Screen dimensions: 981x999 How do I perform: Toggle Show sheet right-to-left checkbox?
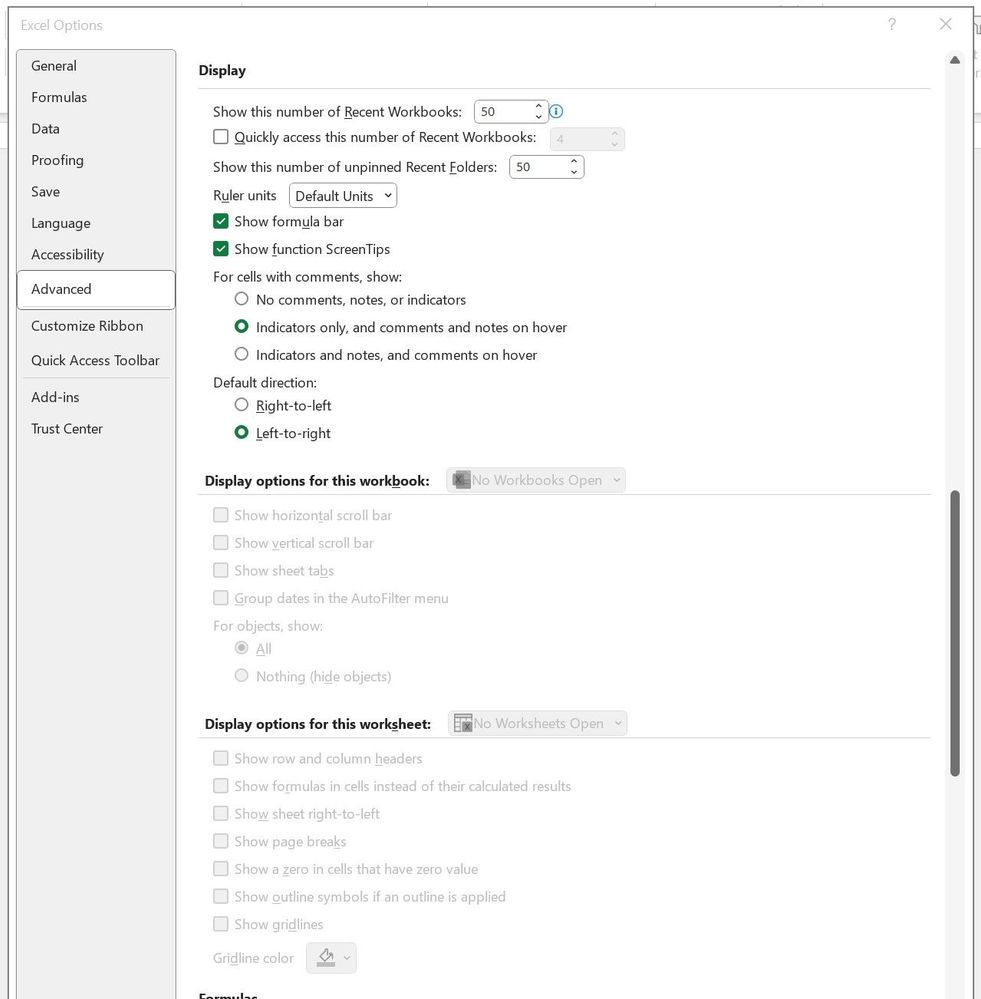click(220, 814)
